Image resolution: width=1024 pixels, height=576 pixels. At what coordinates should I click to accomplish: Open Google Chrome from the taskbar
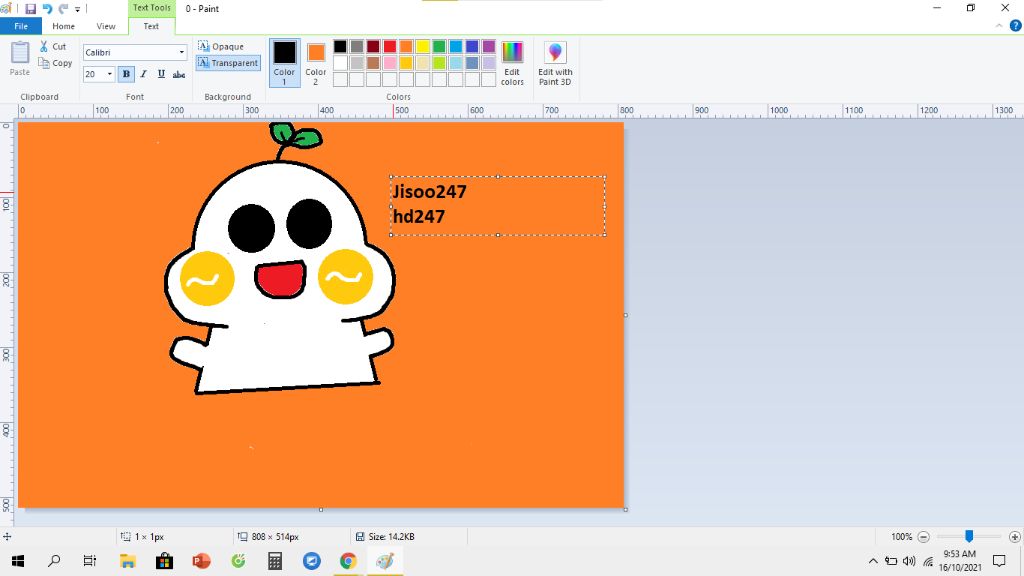pos(348,561)
